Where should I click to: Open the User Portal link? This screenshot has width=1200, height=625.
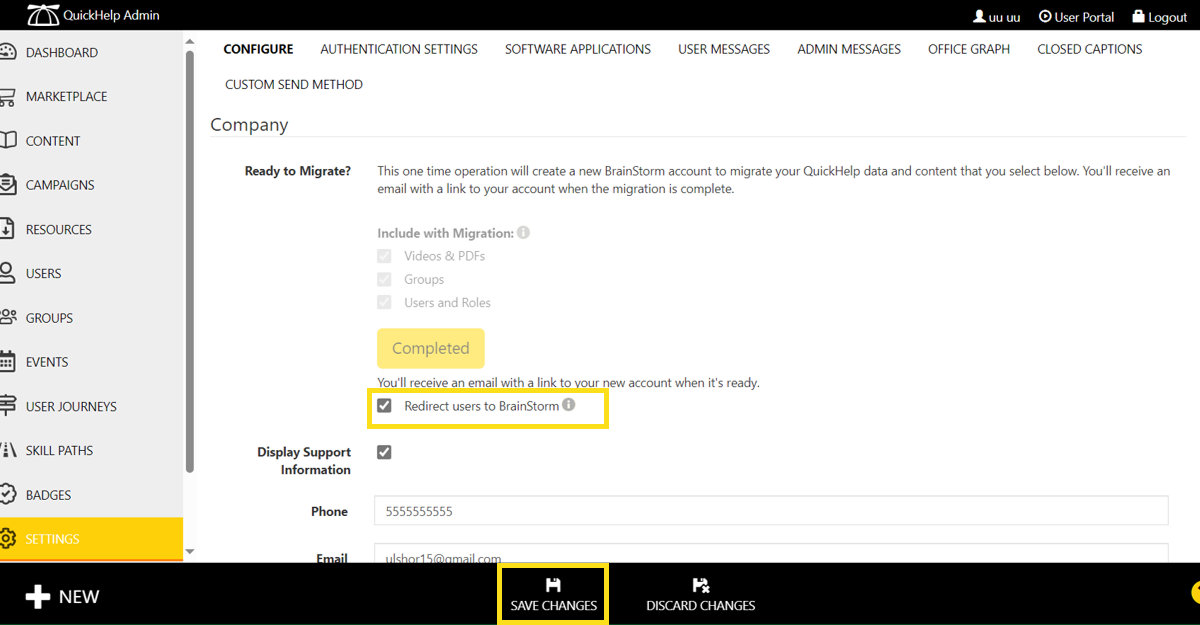1076,17
